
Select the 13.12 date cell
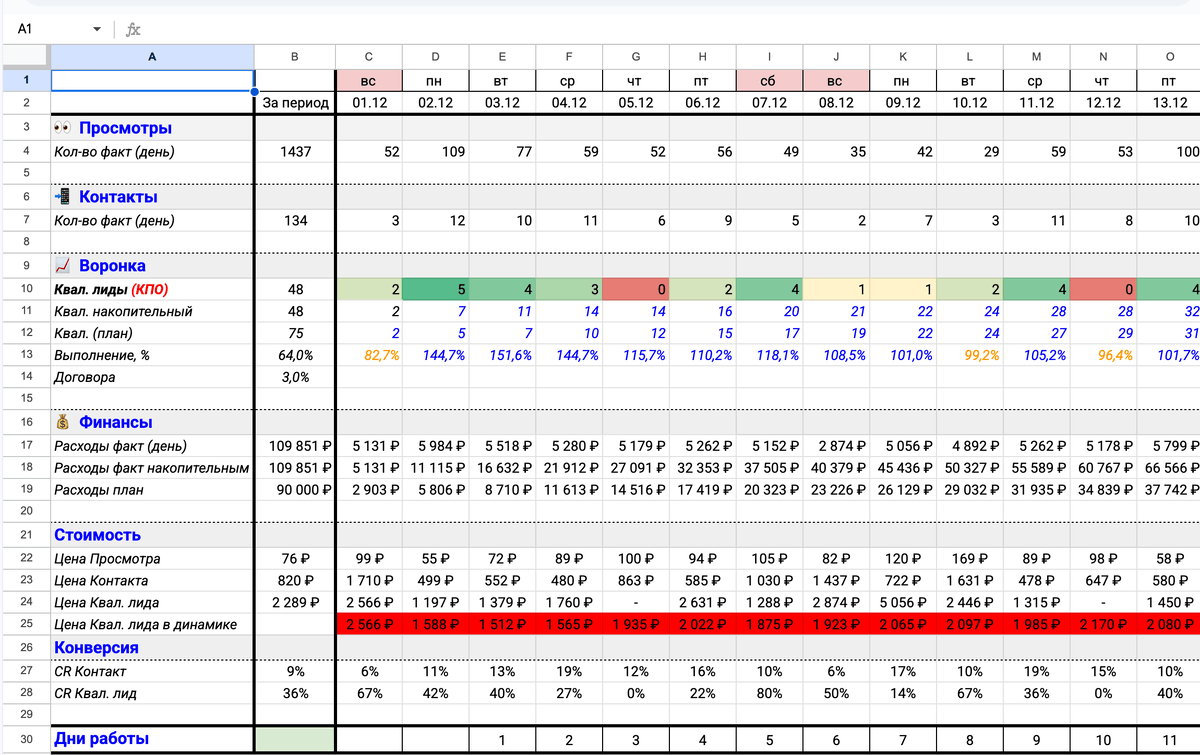point(1169,103)
